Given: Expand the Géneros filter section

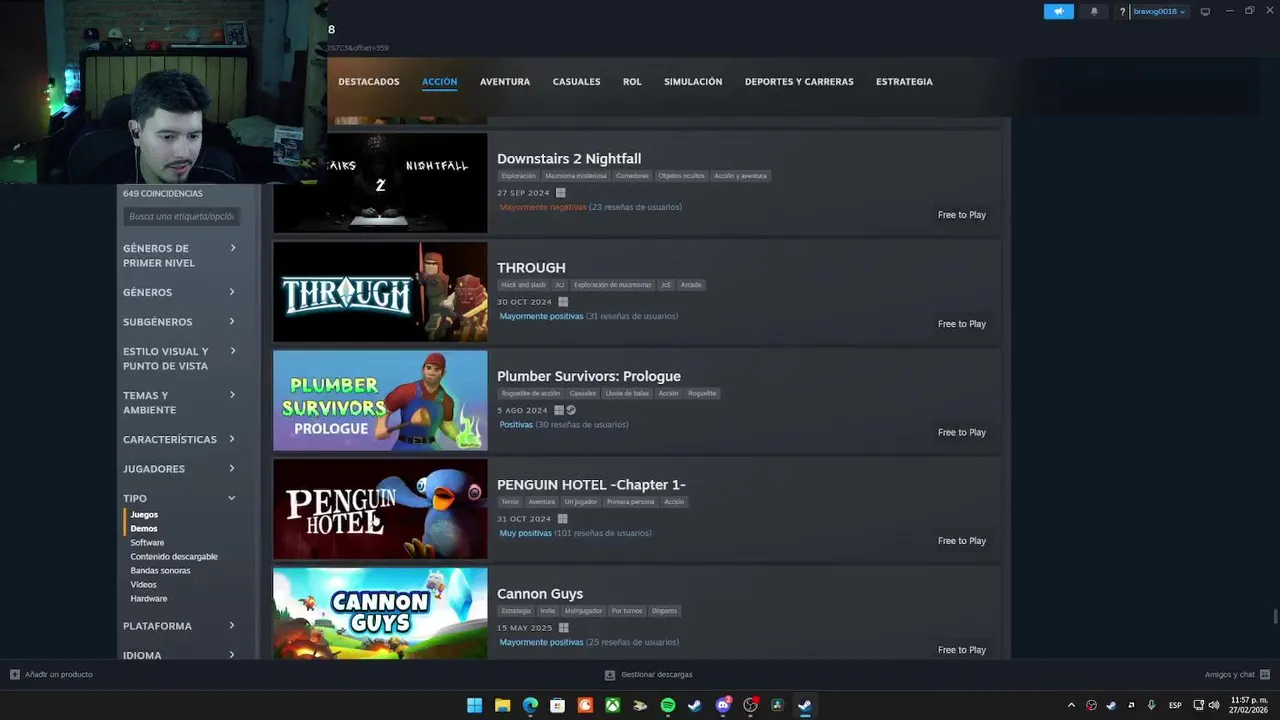Looking at the screenshot, I should tap(180, 292).
